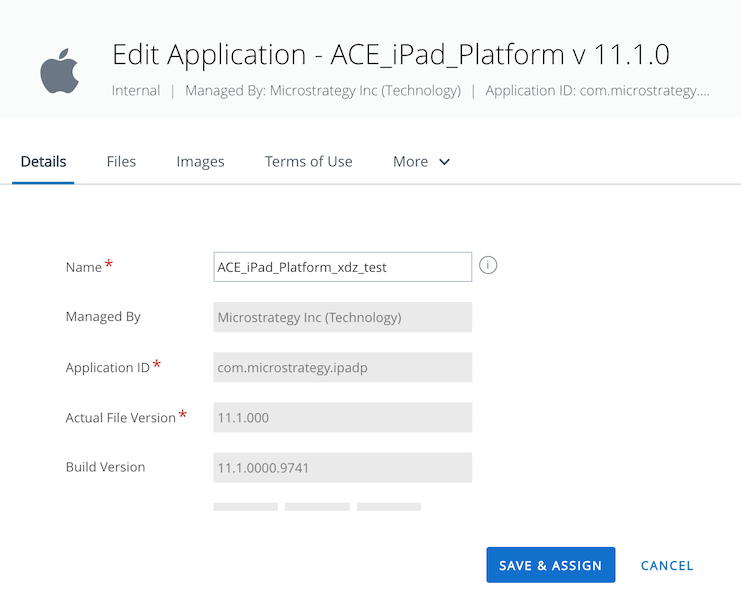Click the Edit Application page title
The height and width of the screenshot is (600, 741).
tap(390, 54)
